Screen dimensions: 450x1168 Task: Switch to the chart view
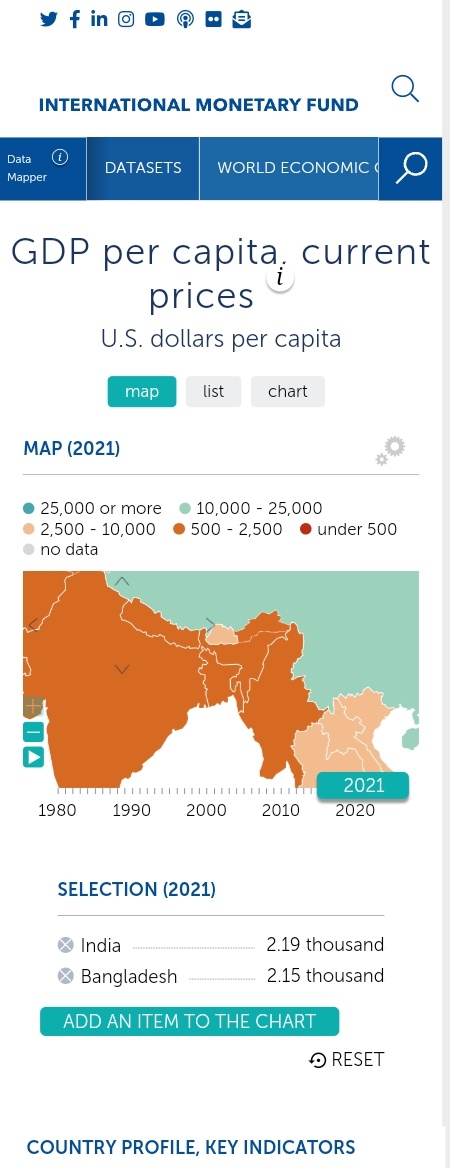click(288, 391)
